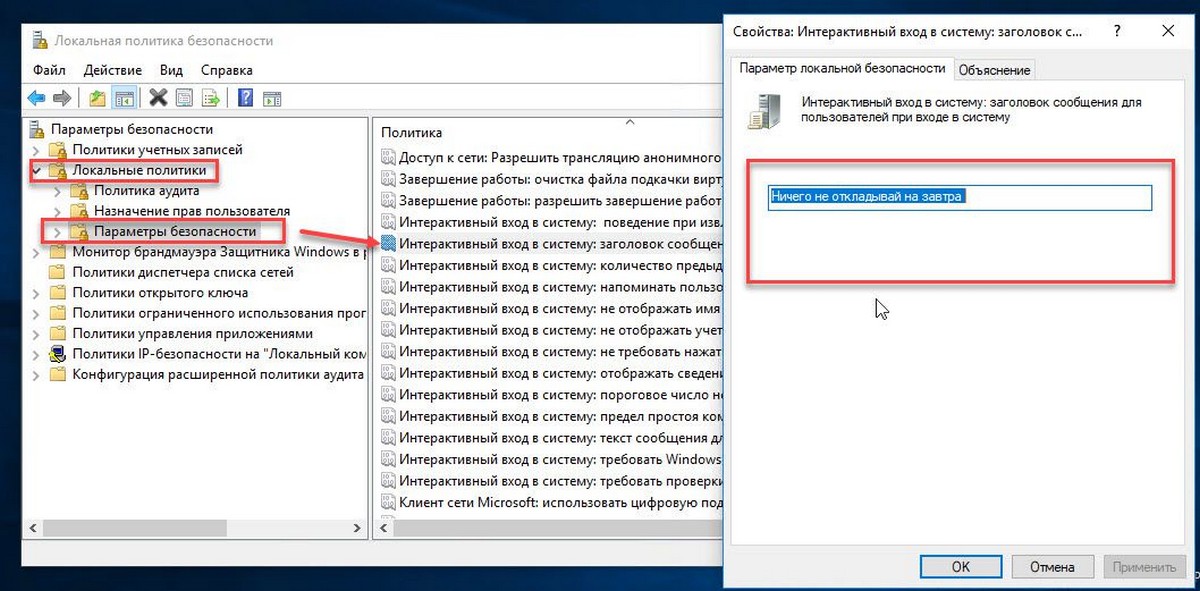
Task: Open the Файл menu
Action: [x=49, y=70]
